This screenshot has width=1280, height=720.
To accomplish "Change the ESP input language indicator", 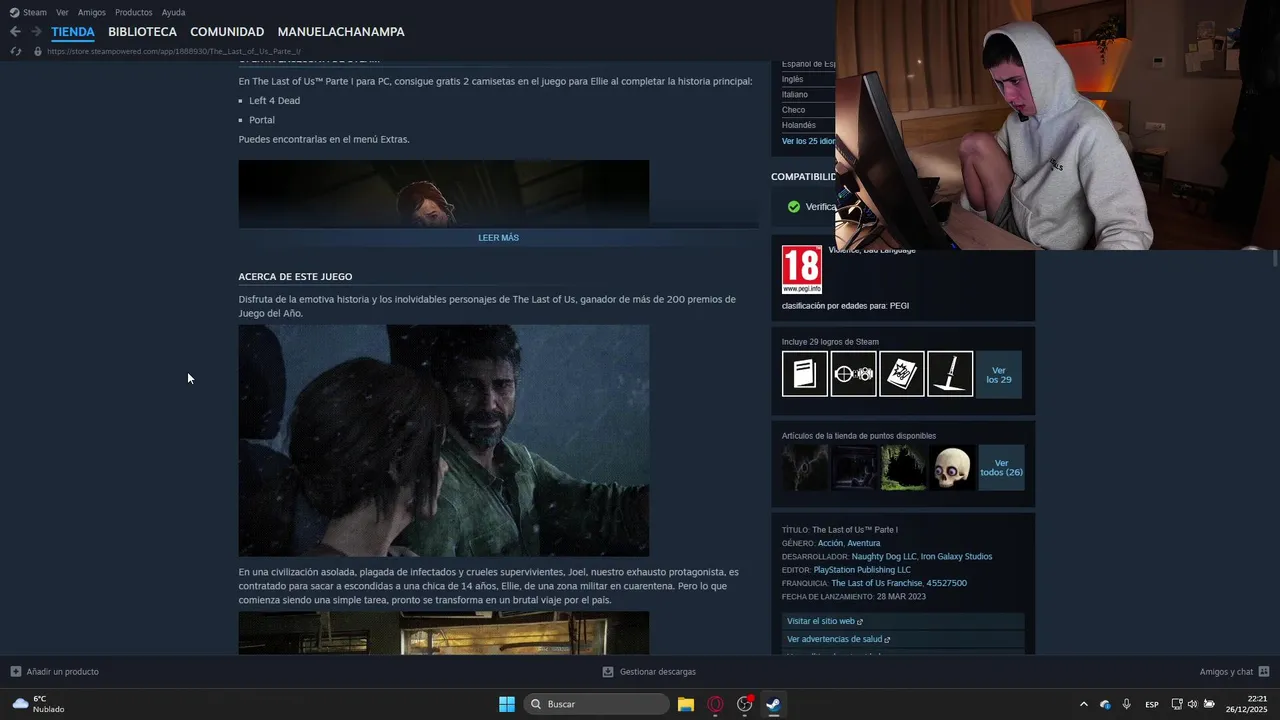I will tap(1152, 704).
